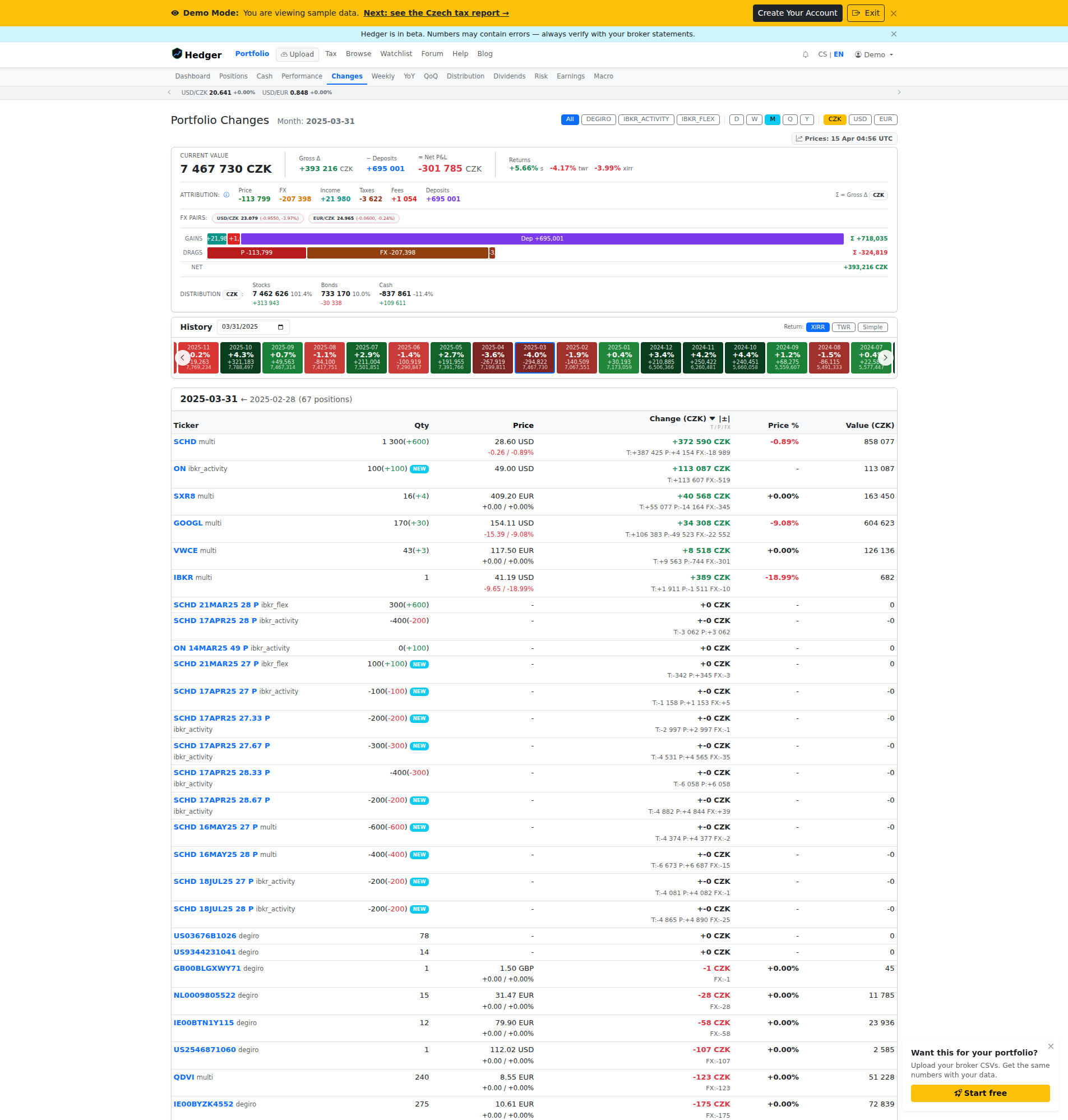Click the chart icon in the Prices badge
This screenshot has height=1120, width=1068.
[x=799, y=139]
